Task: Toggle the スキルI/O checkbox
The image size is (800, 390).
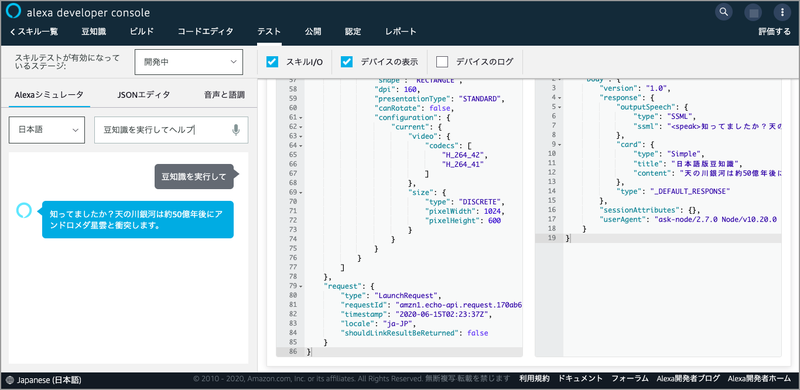Action: point(272,62)
